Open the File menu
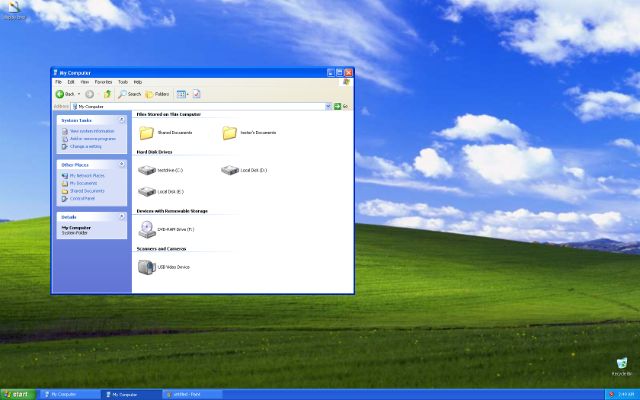This screenshot has height=400, width=640. point(58,82)
